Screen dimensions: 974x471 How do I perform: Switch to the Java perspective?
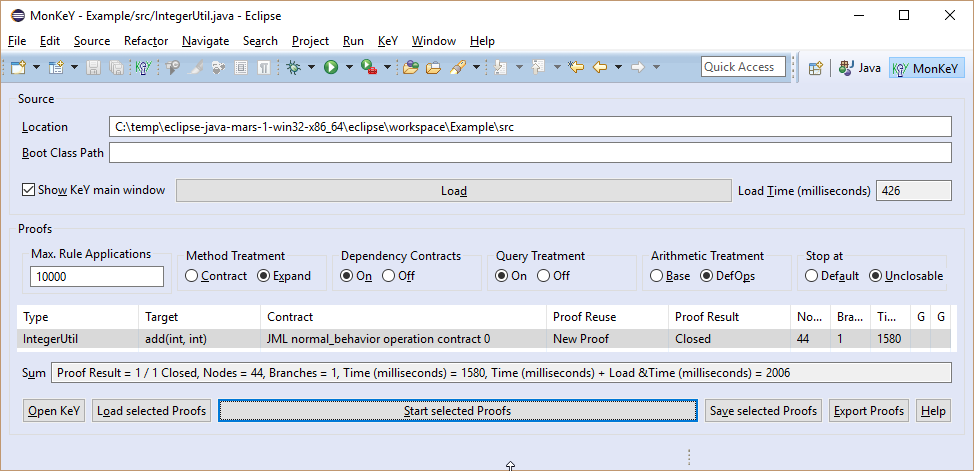tap(860, 68)
